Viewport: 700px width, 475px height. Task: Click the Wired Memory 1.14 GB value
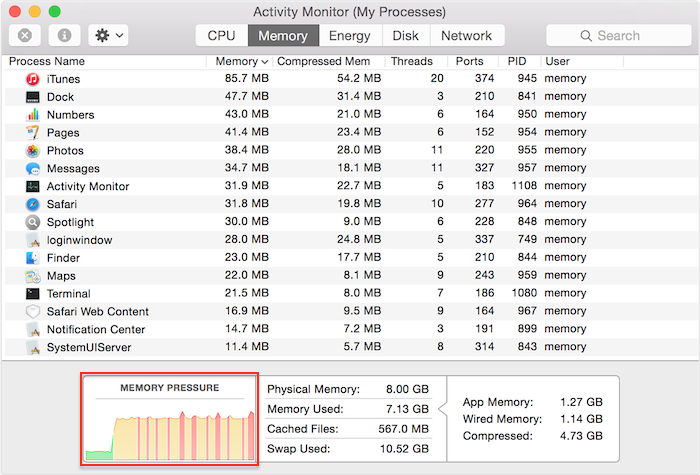[x=581, y=419]
